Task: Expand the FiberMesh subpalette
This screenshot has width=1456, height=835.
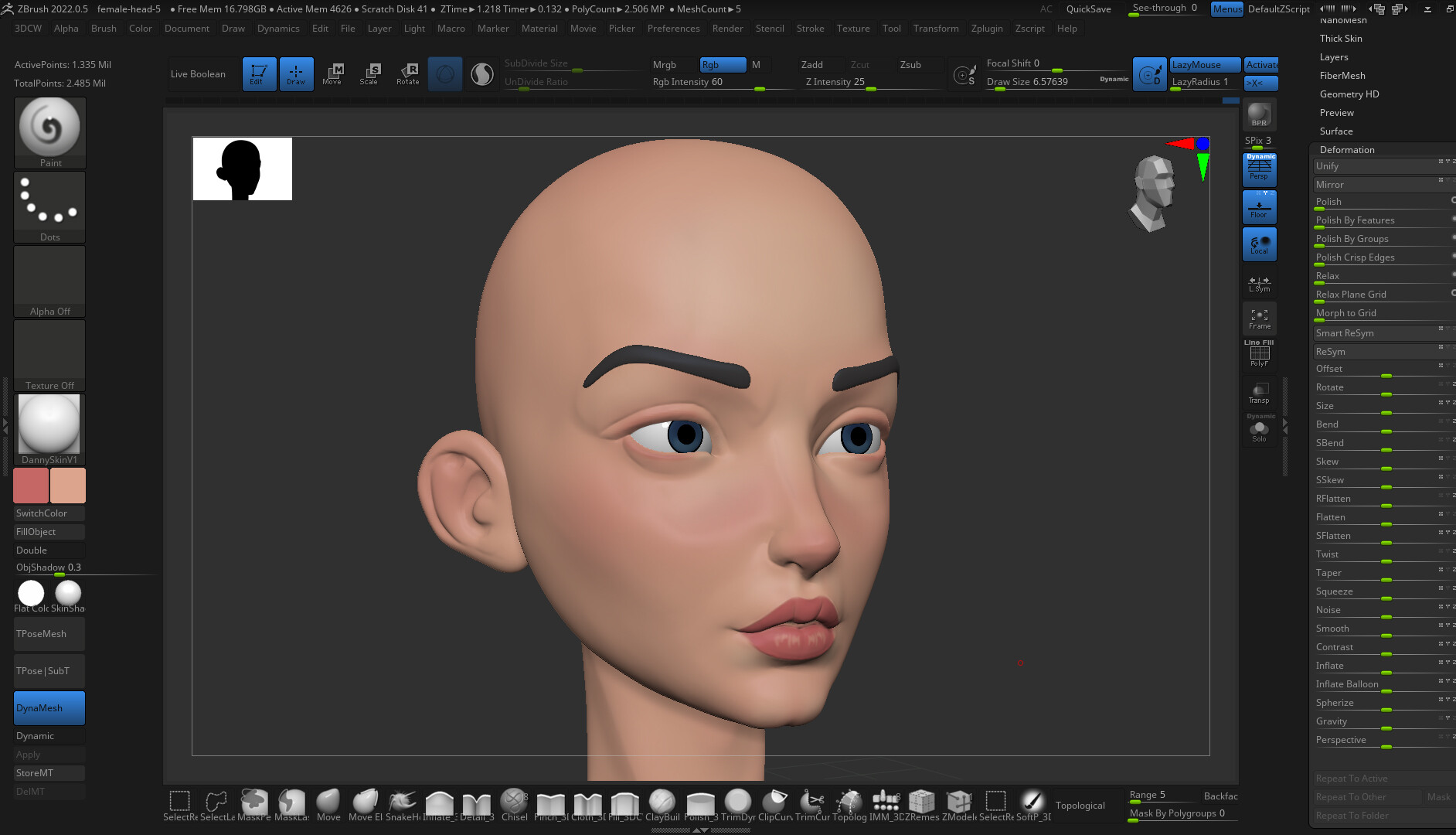Action: tap(1343, 75)
